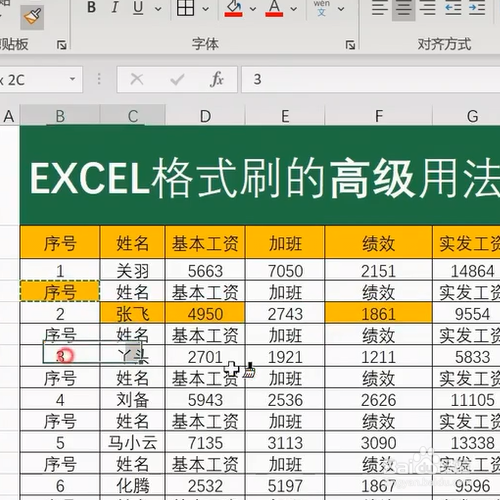Confirm the formula bar entry
This screenshot has width=500, height=500.
[x=177, y=79]
